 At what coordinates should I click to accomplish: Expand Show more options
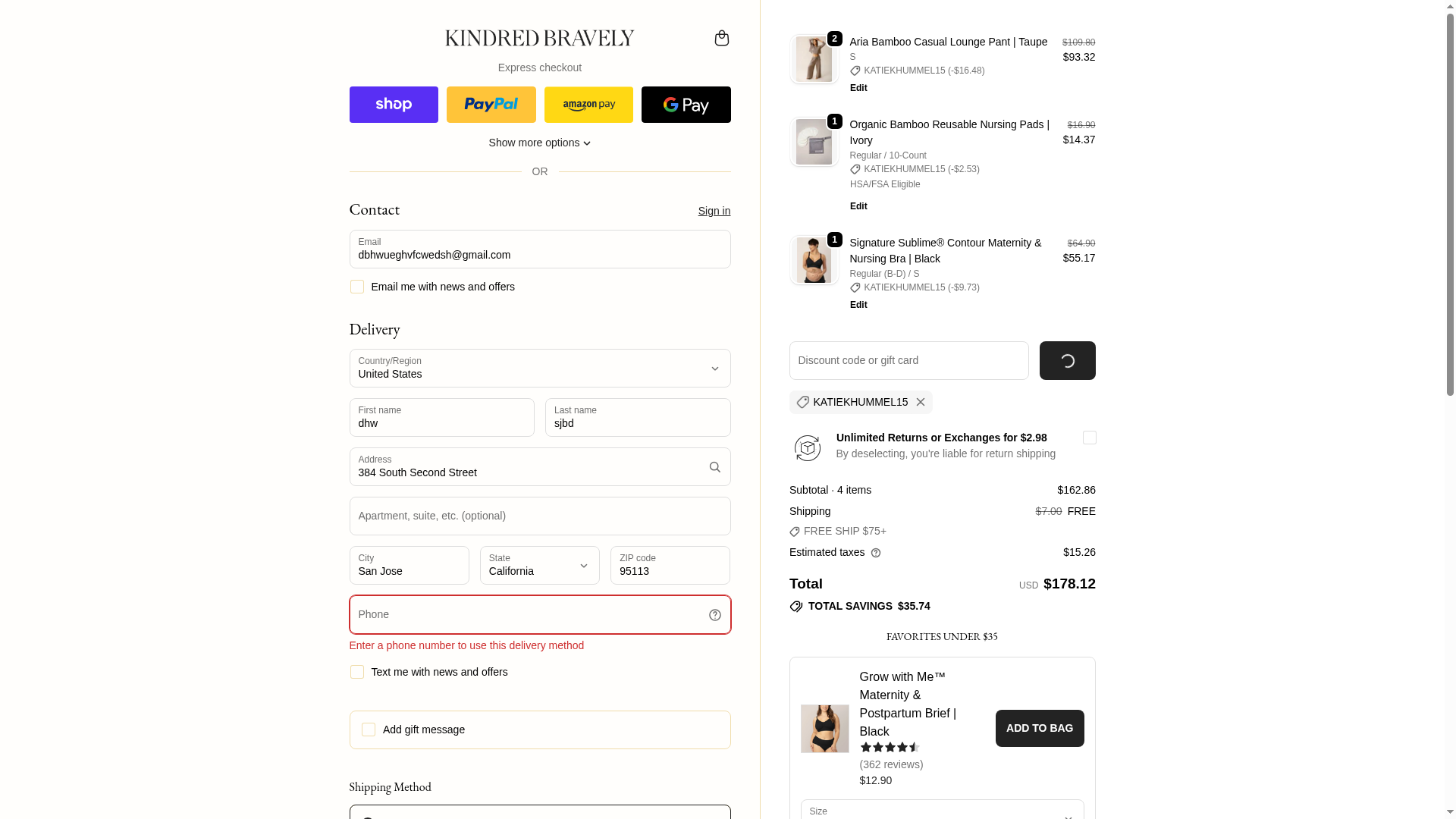click(x=539, y=143)
